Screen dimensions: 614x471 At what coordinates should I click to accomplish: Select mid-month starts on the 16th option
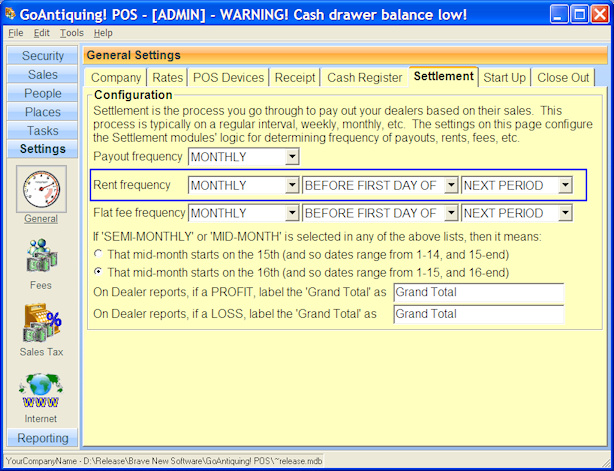99,272
